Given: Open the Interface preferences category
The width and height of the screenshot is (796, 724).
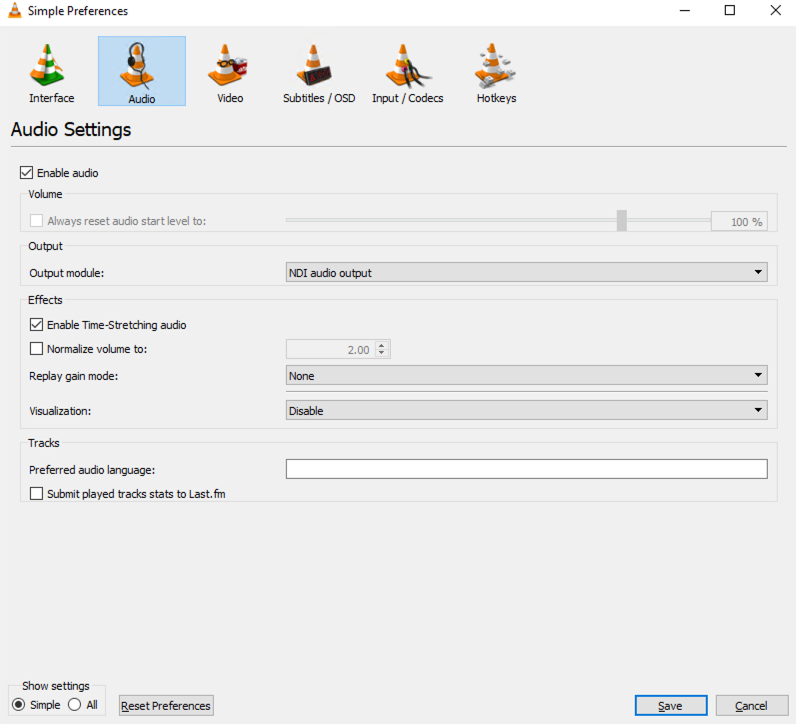Looking at the screenshot, I should click(x=51, y=72).
